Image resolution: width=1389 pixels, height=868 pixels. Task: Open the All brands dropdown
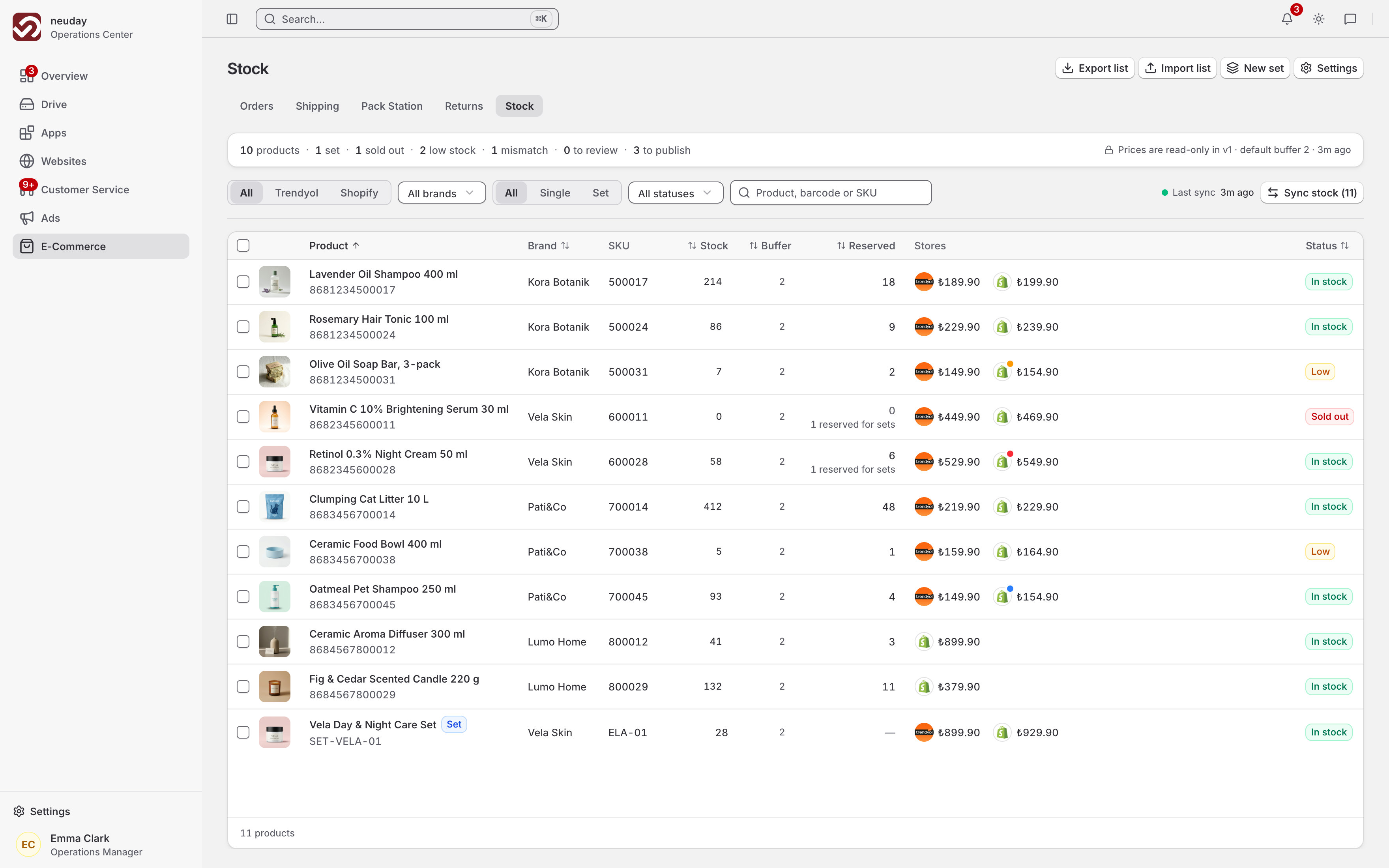coord(442,193)
